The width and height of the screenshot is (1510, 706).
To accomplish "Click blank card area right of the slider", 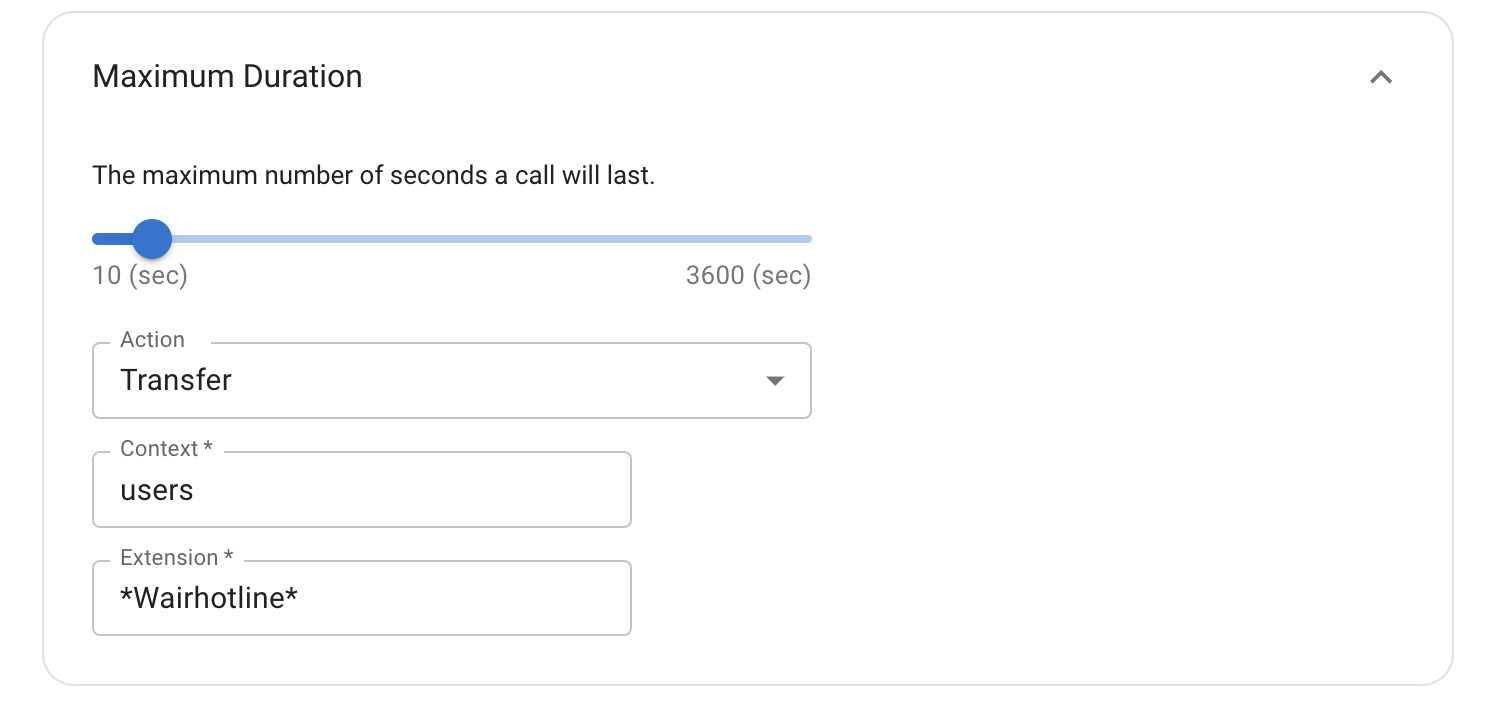I will point(1100,239).
